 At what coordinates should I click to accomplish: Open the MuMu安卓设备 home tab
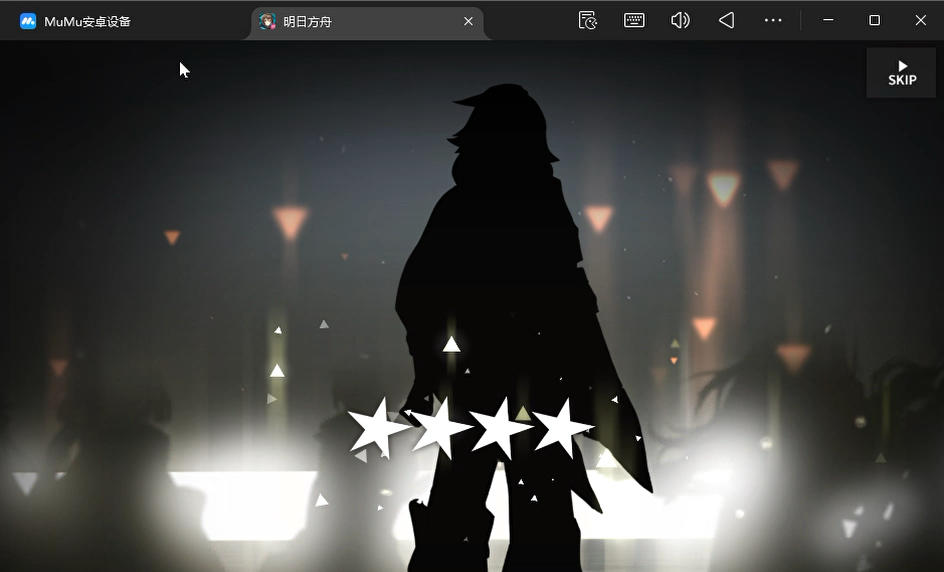click(x=75, y=22)
